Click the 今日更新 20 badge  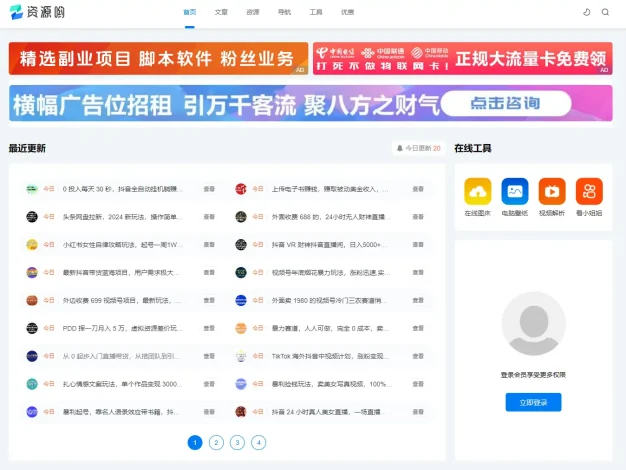point(419,148)
